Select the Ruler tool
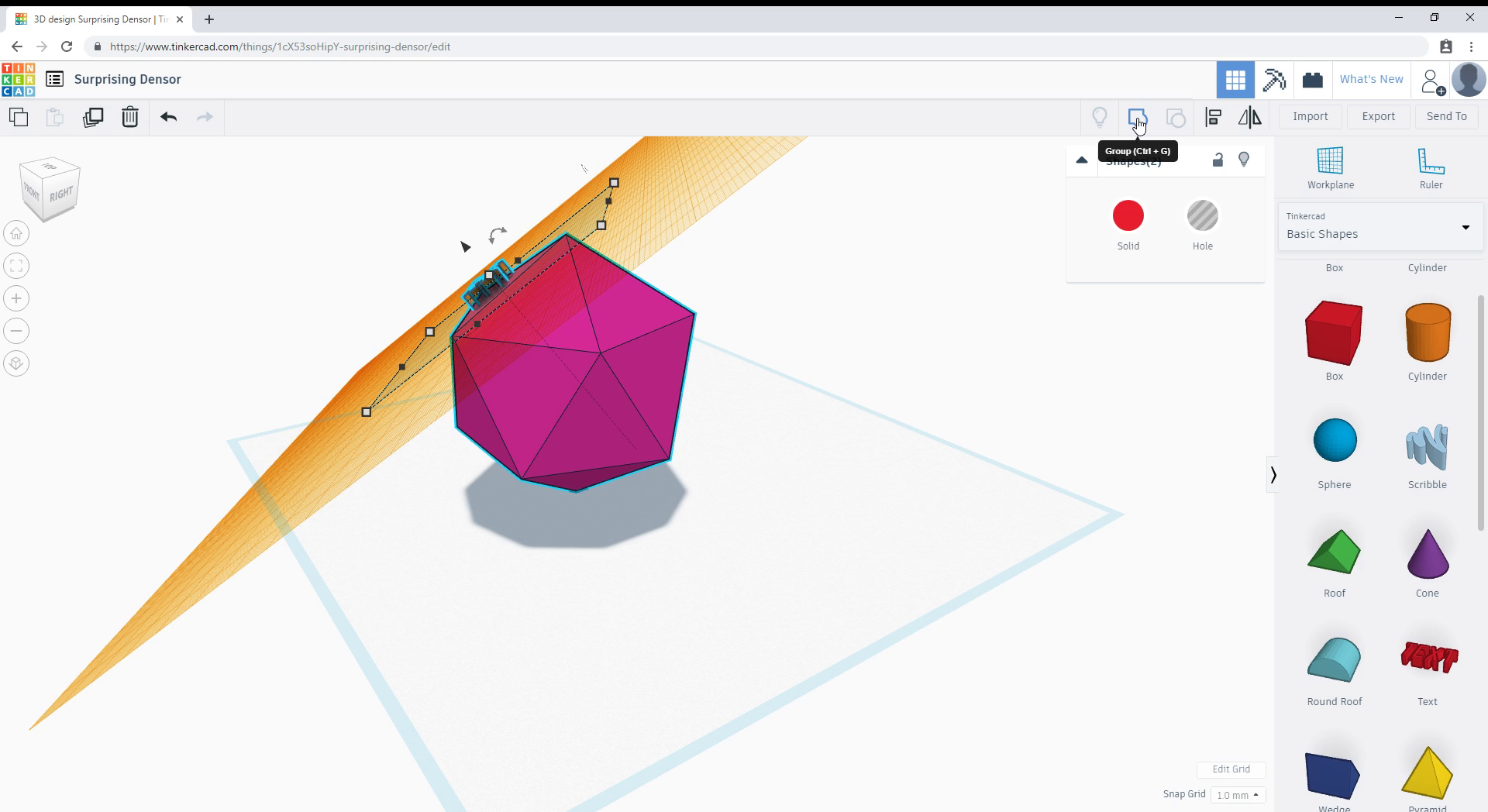Image resolution: width=1488 pixels, height=812 pixels. pos(1430,167)
